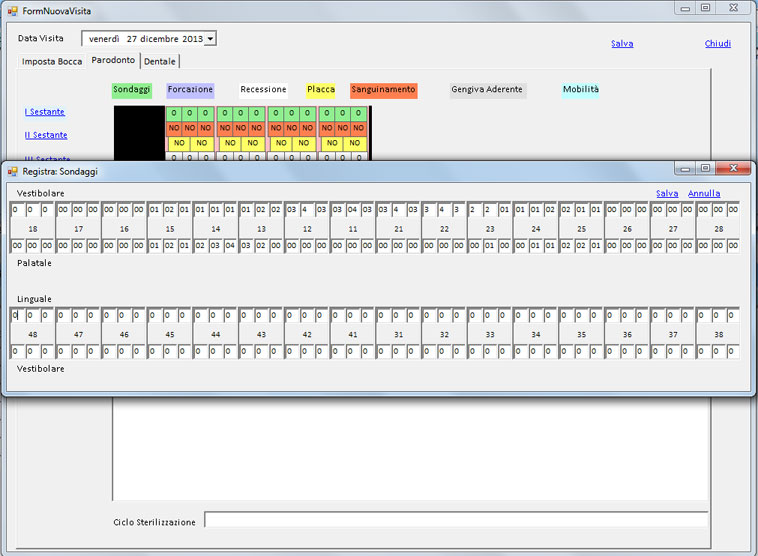Image resolution: width=758 pixels, height=556 pixels.
Task: Close the Registra: Sondaggi dialog
Action: point(733,168)
